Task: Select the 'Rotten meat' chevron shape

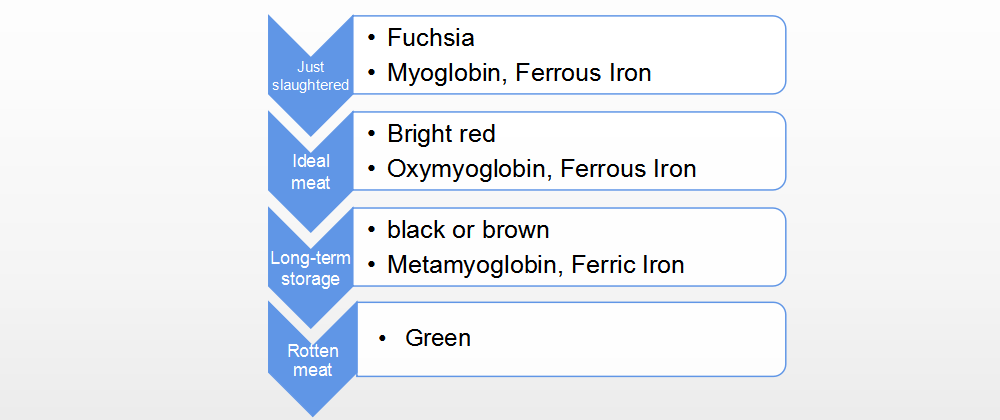Action: point(312,360)
